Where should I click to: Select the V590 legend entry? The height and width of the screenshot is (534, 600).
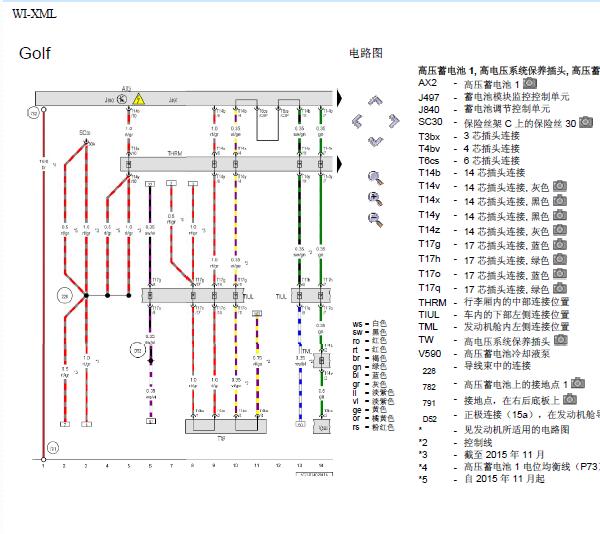[x=484, y=353]
